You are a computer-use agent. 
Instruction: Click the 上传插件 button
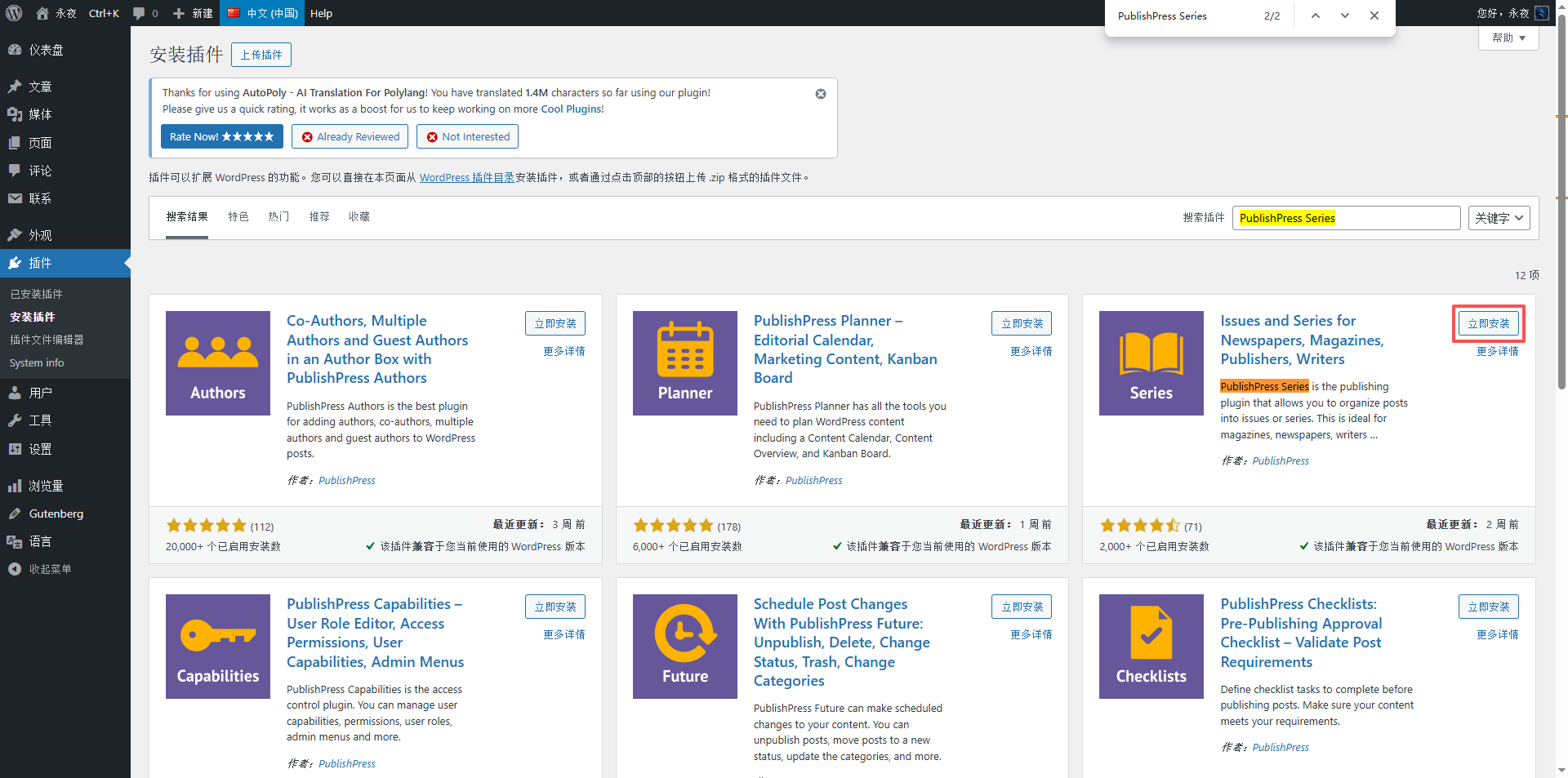click(x=261, y=55)
